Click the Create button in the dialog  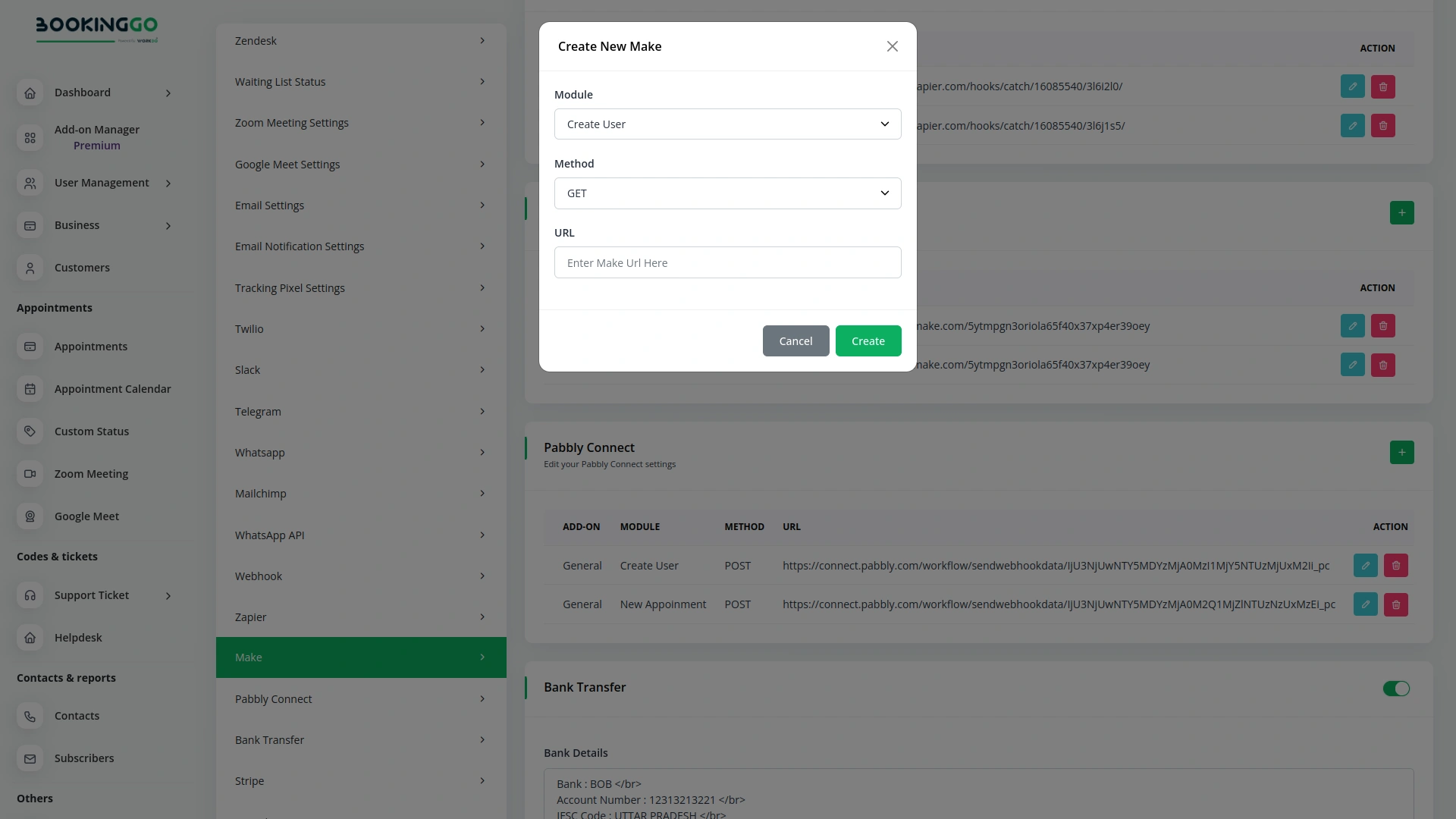[868, 340]
